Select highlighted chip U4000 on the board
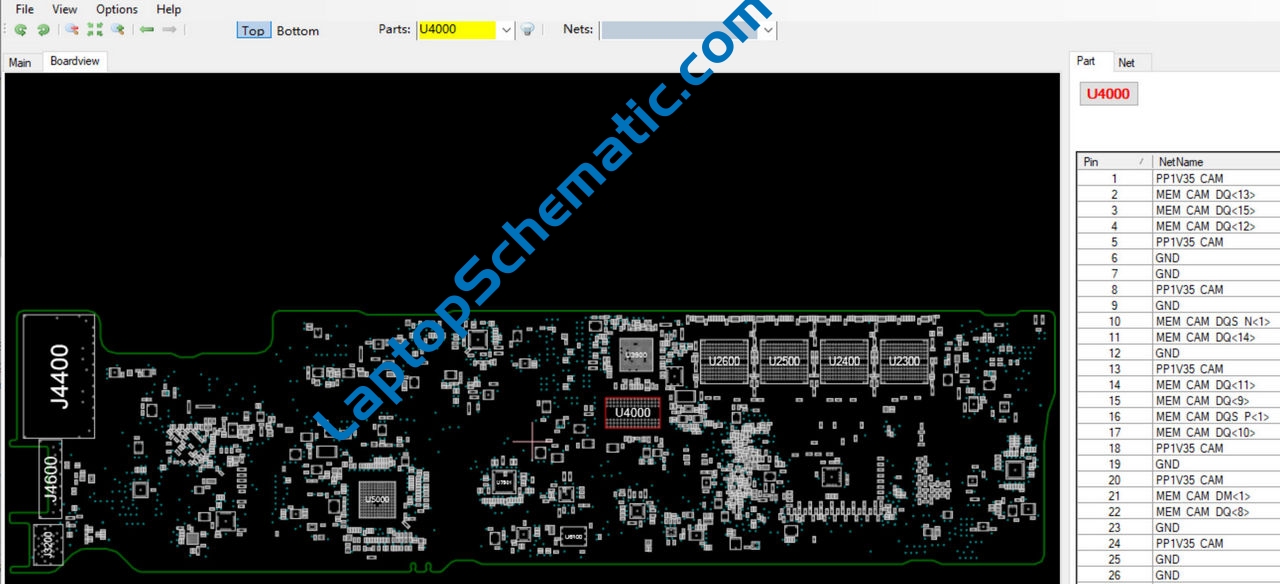1280x584 pixels. (633, 412)
